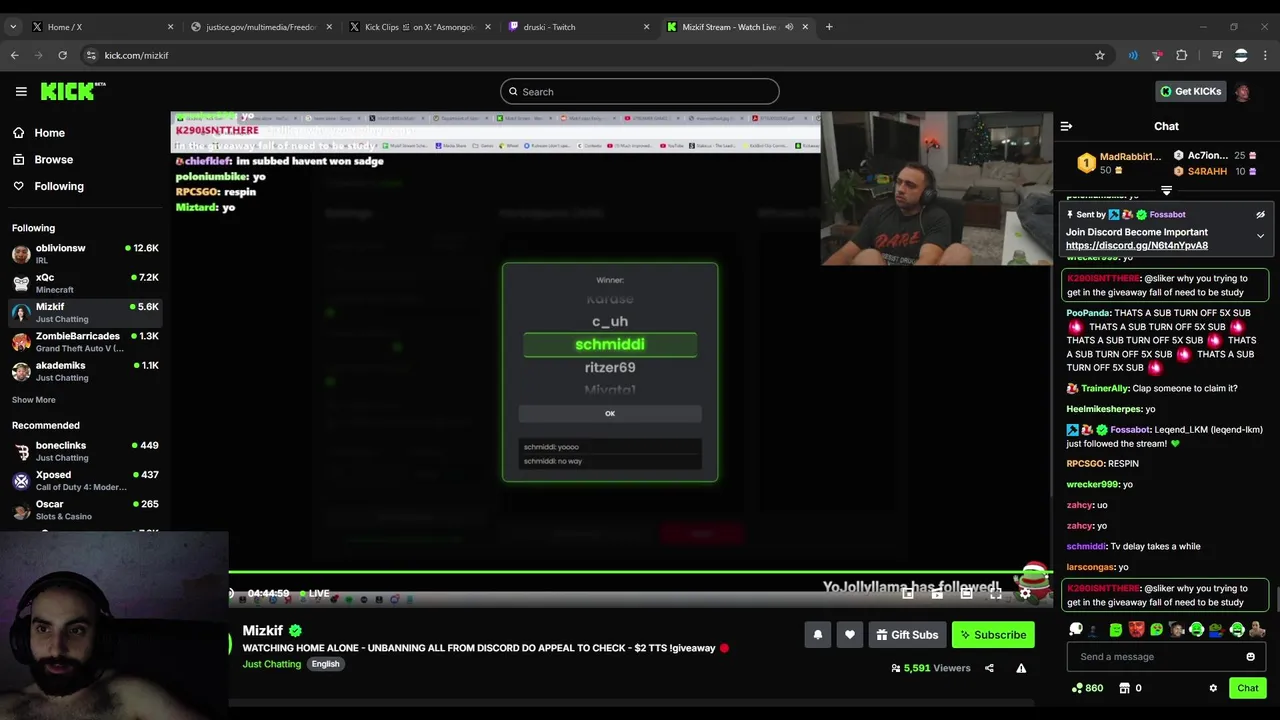Report the stream with the warning icon
Viewport: 1280px width, 720px height.
[1021, 668]
